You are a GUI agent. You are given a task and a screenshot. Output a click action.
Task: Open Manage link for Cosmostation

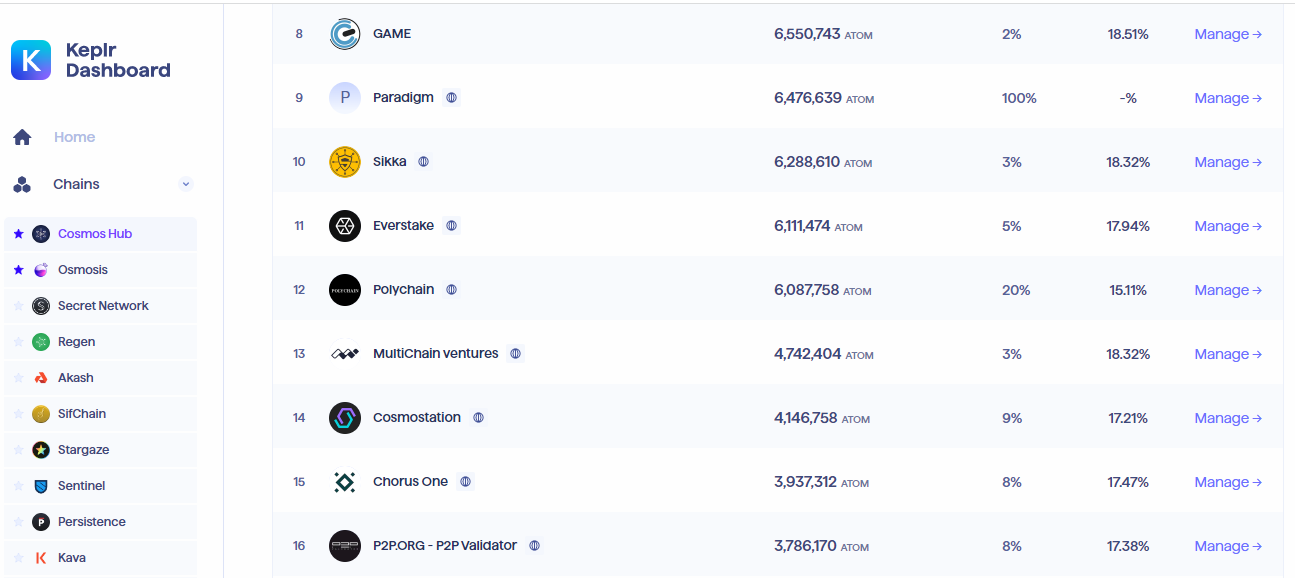pyautogui.click(x=1227, y=418)
